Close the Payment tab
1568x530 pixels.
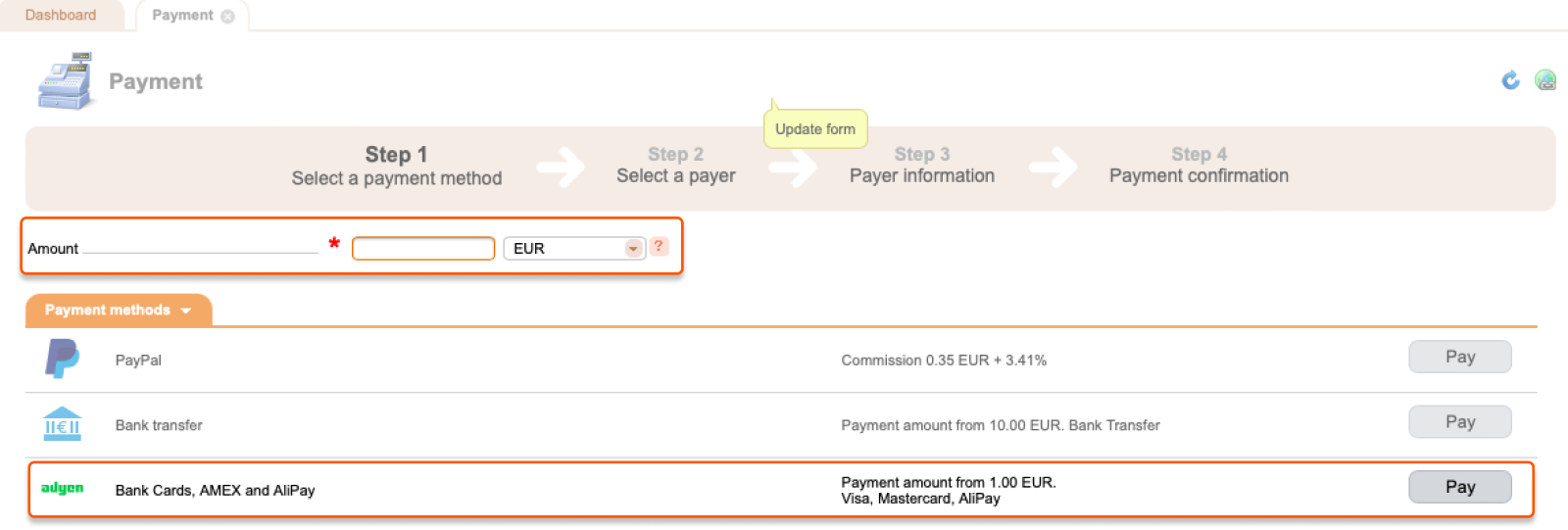228,16
